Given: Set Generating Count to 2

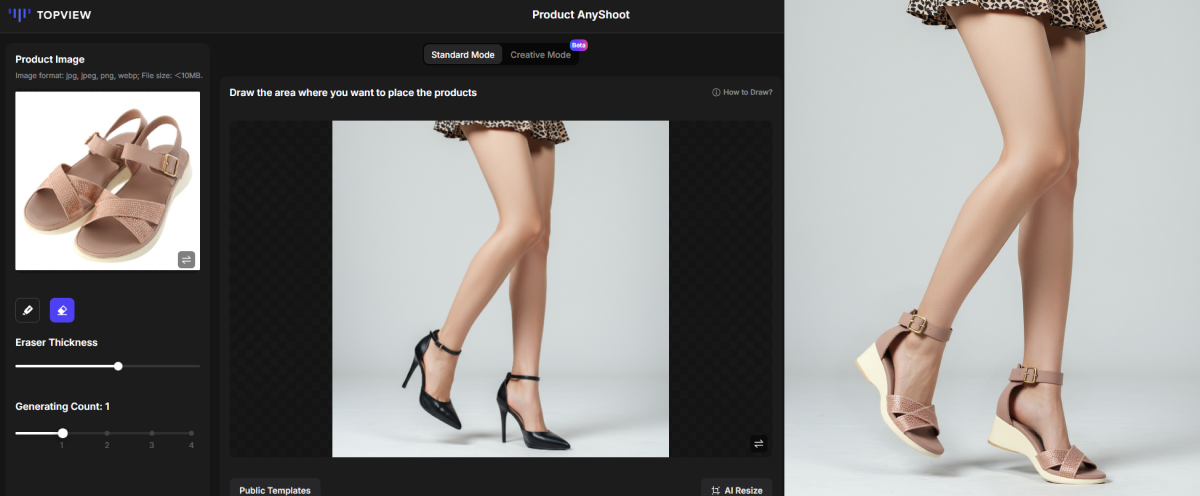Looking at the screenshot, I should (107, 433).
